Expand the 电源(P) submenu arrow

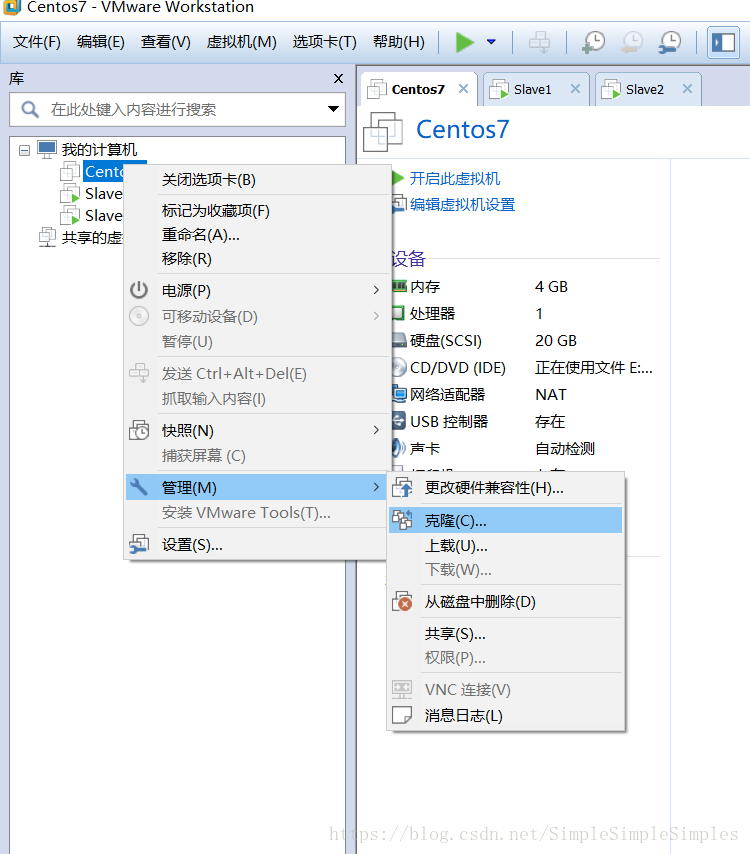[376, 290]
